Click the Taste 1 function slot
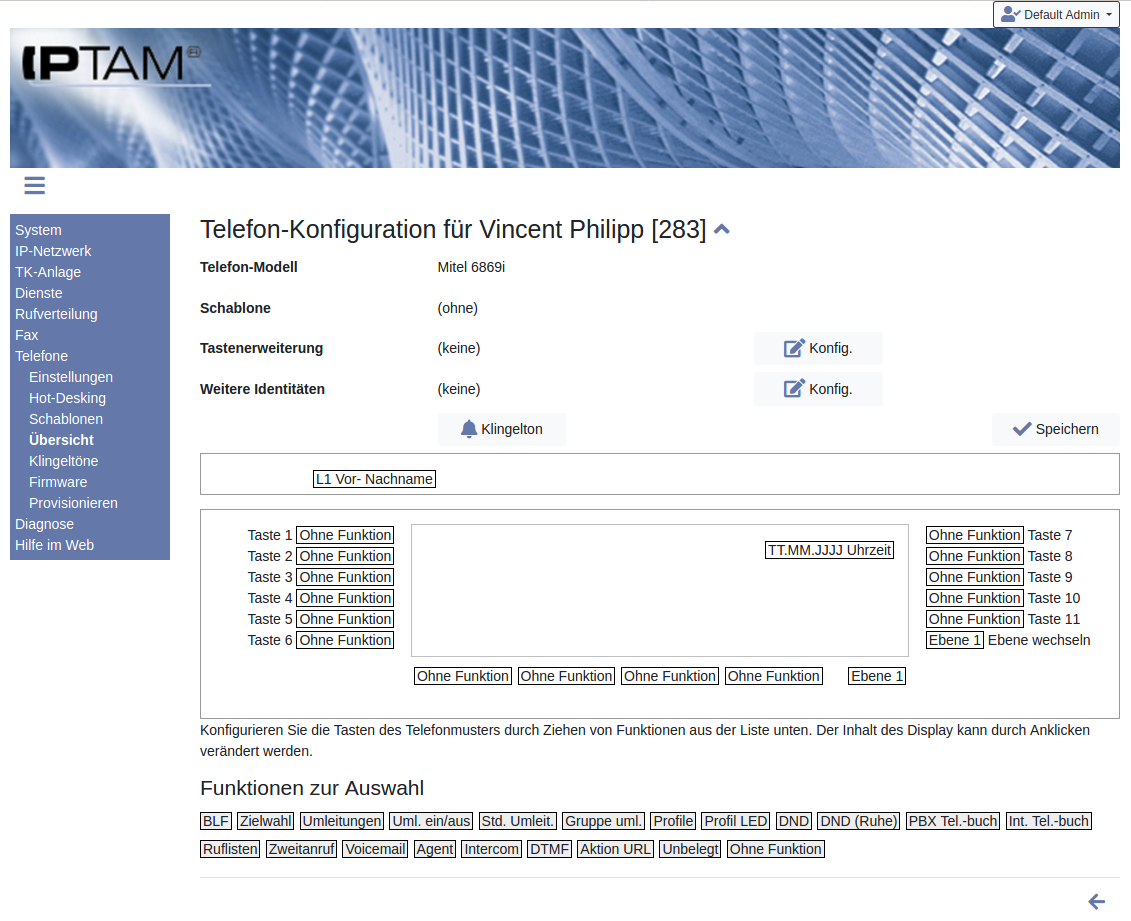Viewport: 1131px width, 921px height. (x=345, y=535)
